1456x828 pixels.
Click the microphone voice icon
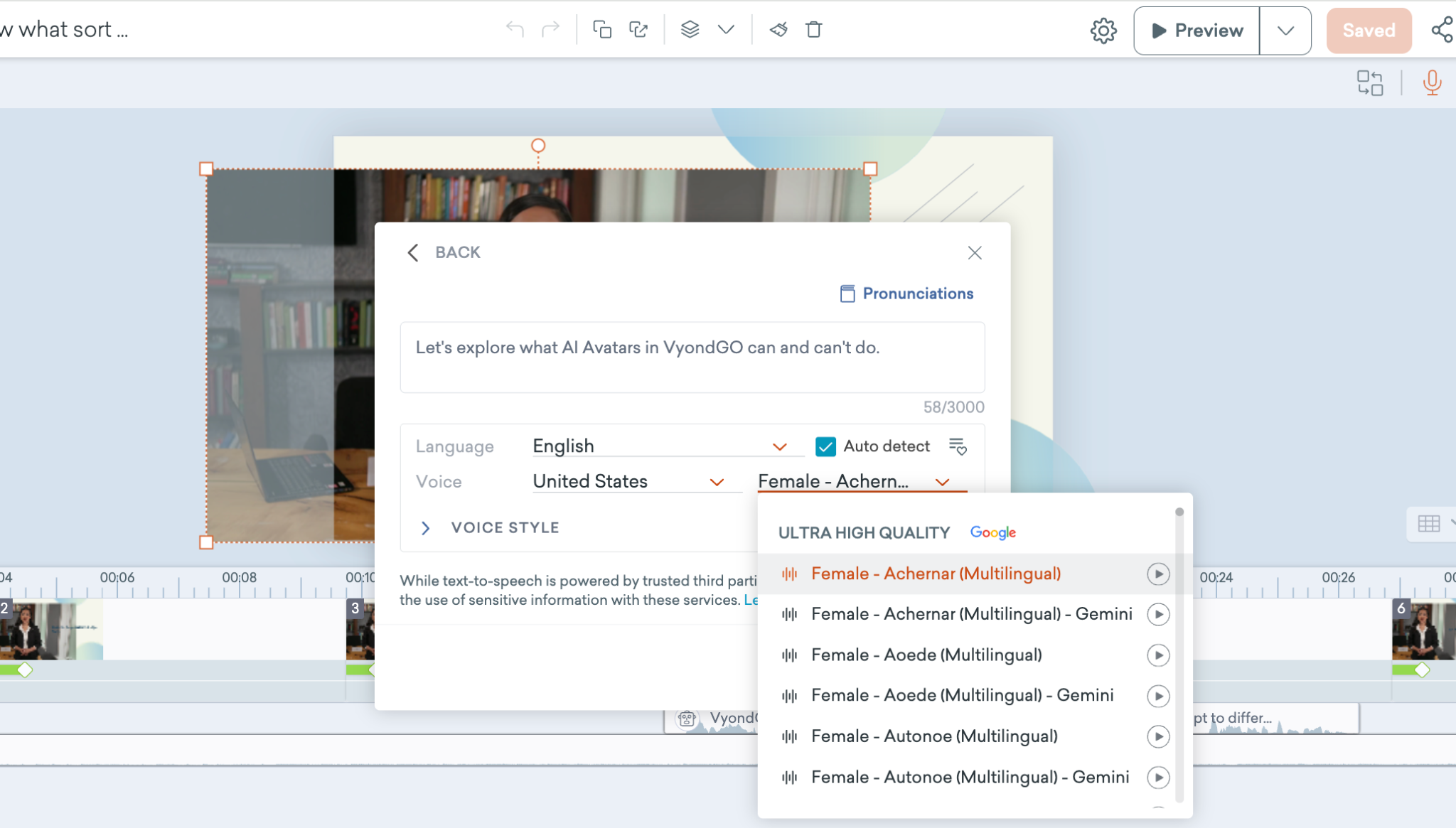click(1432, 83)
